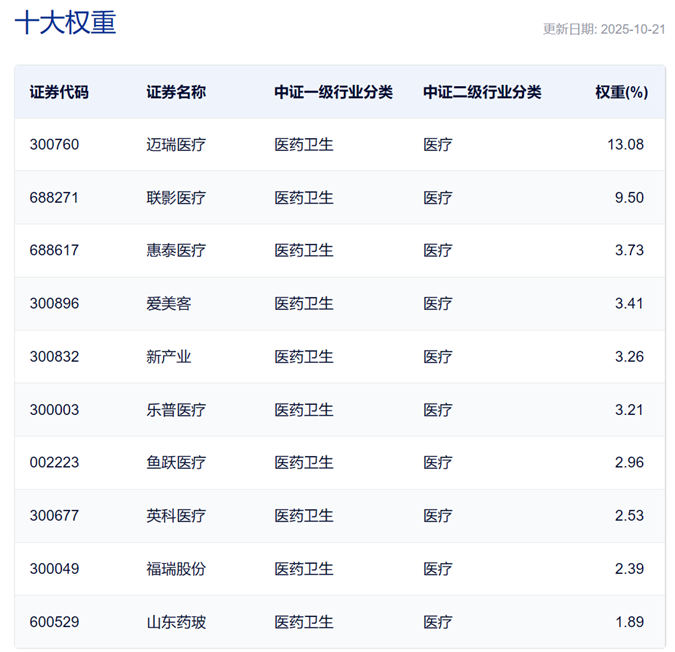Click 医疗 in the 乐普医疗 row
675x652 pixels.
(437, 410)
